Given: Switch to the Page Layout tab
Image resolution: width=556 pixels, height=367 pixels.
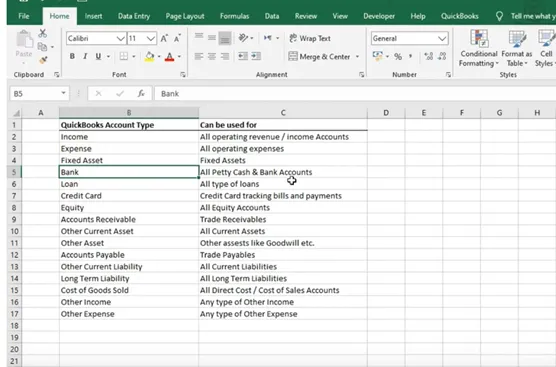Looking at the screenshot, I should (x=185, y=16).
